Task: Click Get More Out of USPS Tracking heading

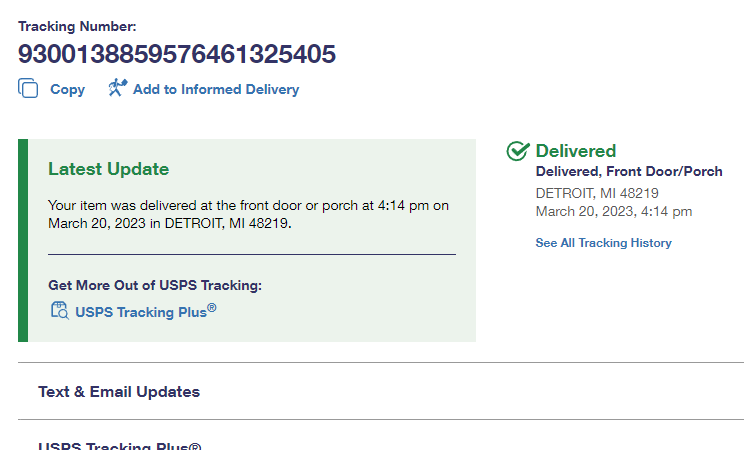Action: (154, 286)
